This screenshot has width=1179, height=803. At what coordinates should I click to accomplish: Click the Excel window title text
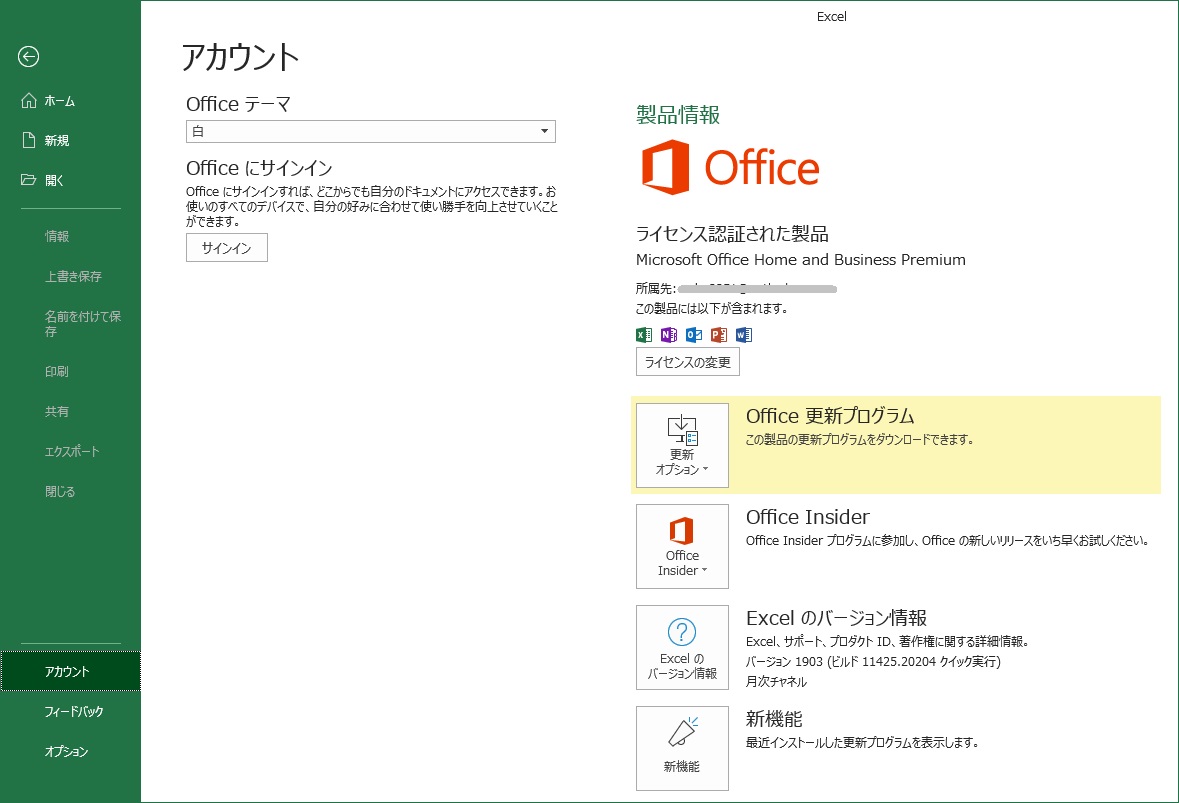(832, 17)
